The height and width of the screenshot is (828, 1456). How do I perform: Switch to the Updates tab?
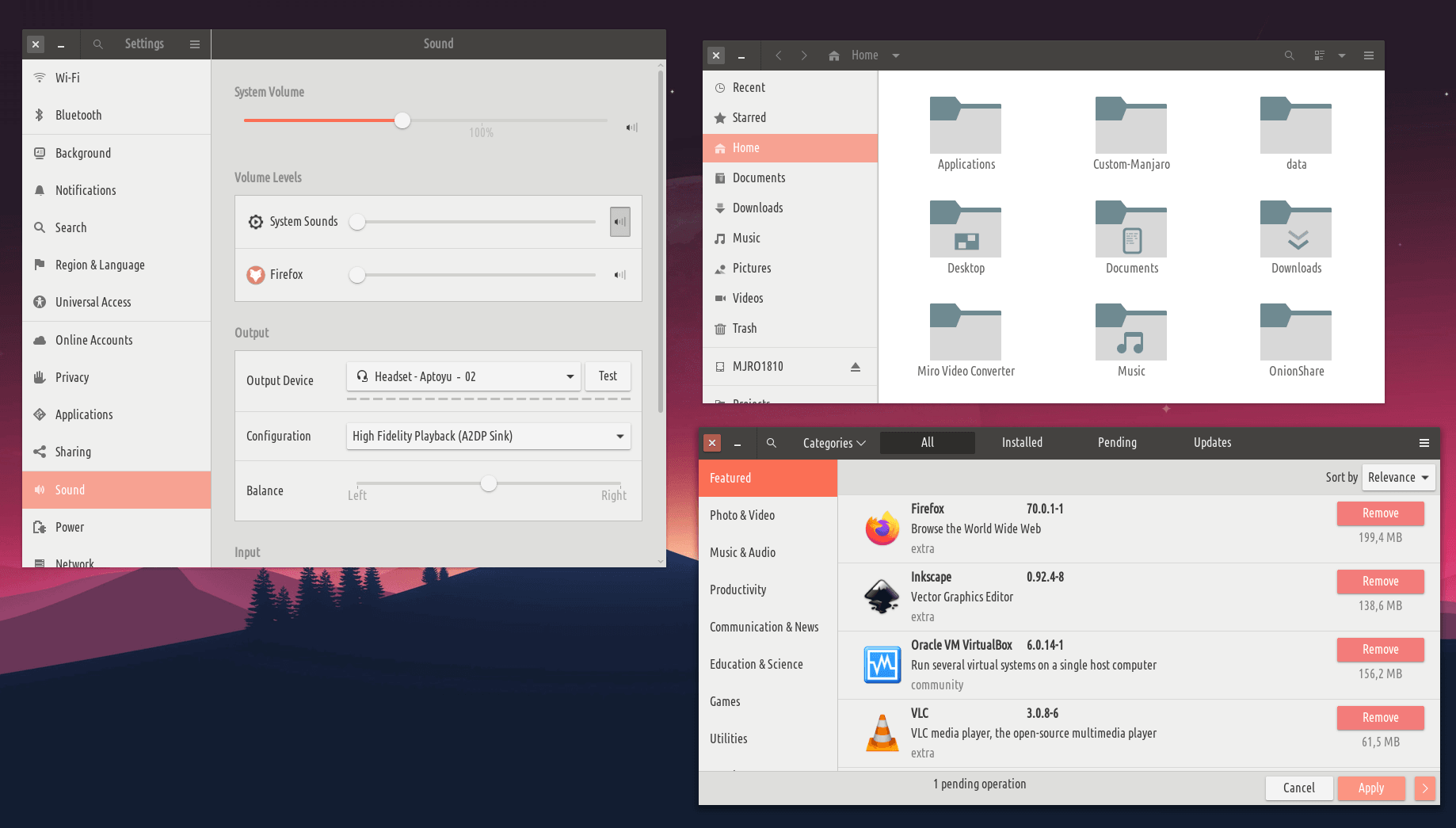1212,443
